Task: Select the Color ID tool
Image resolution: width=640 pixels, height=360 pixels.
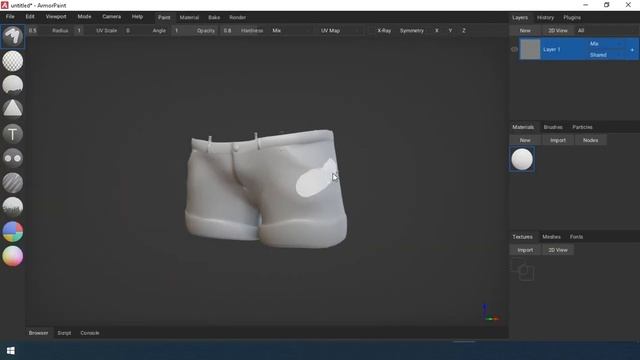Action: pyautogui.click(x=13, y=231)
